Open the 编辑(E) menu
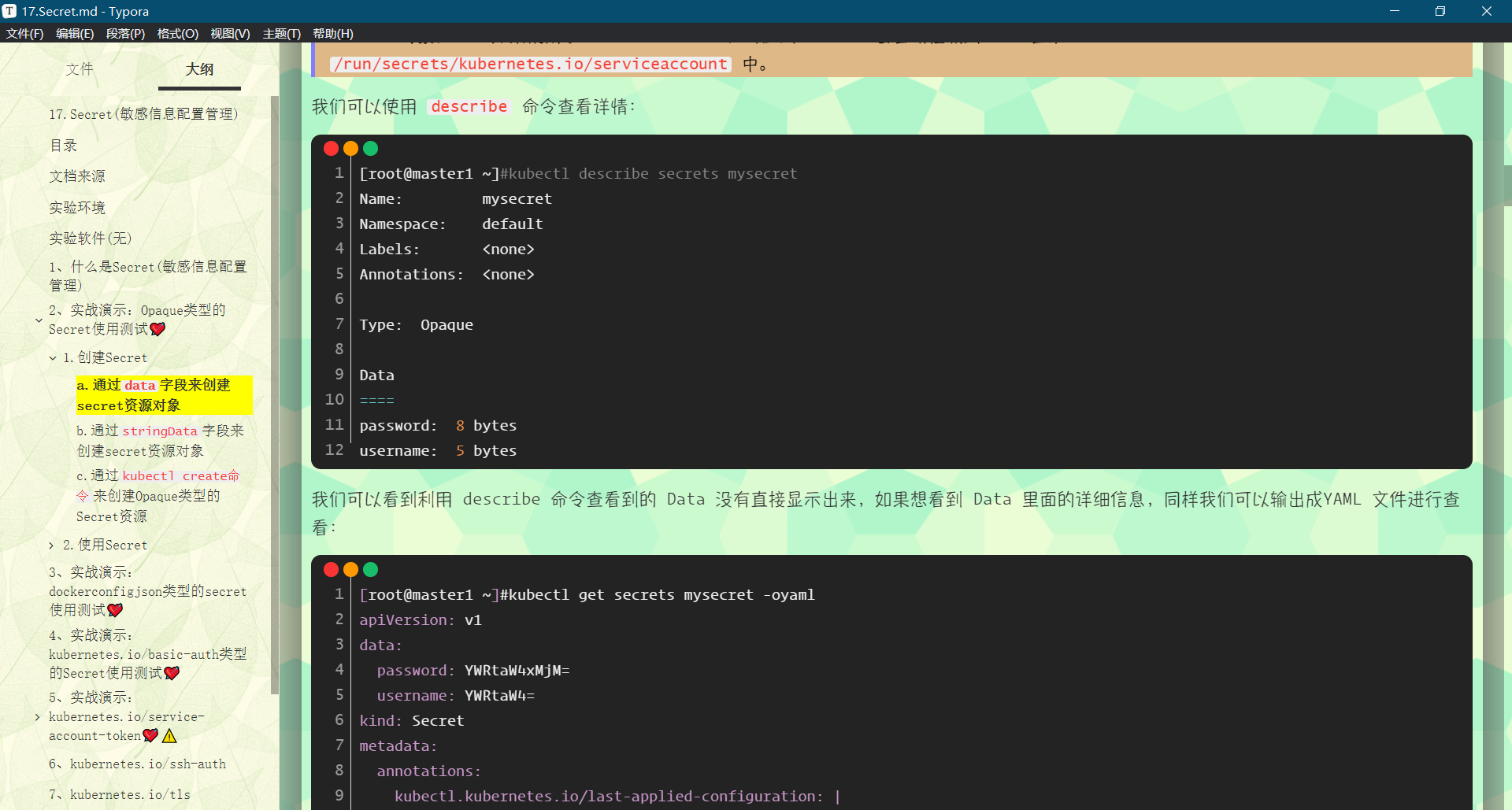The width and height of the screenshot is (1512, 810). tap(75, 33)
